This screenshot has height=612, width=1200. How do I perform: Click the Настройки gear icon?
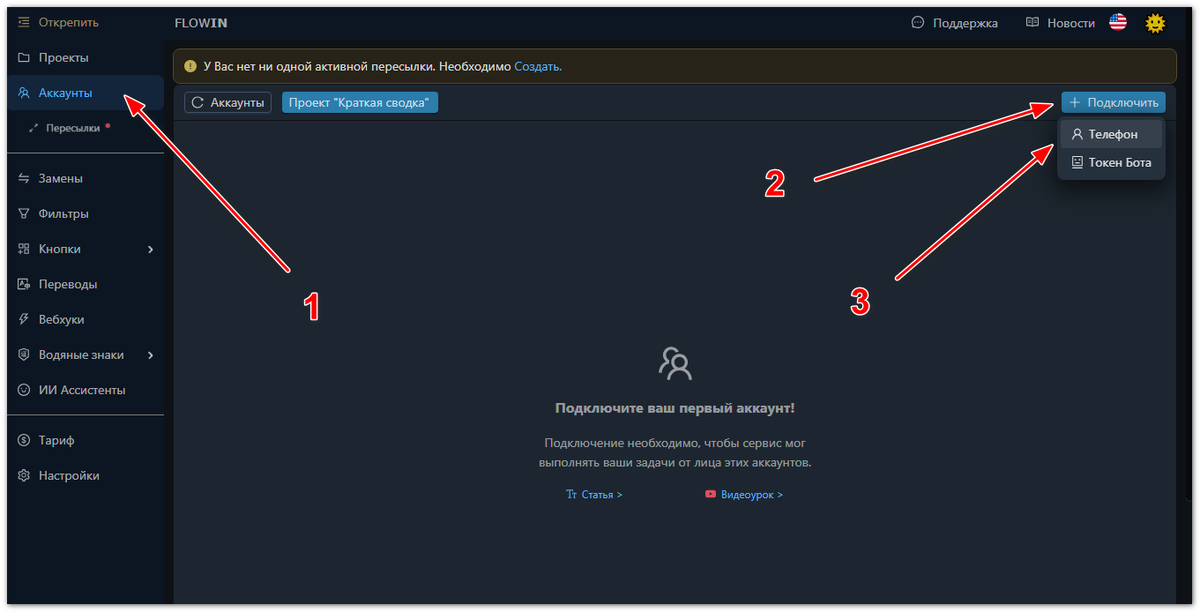coord(24,475)
